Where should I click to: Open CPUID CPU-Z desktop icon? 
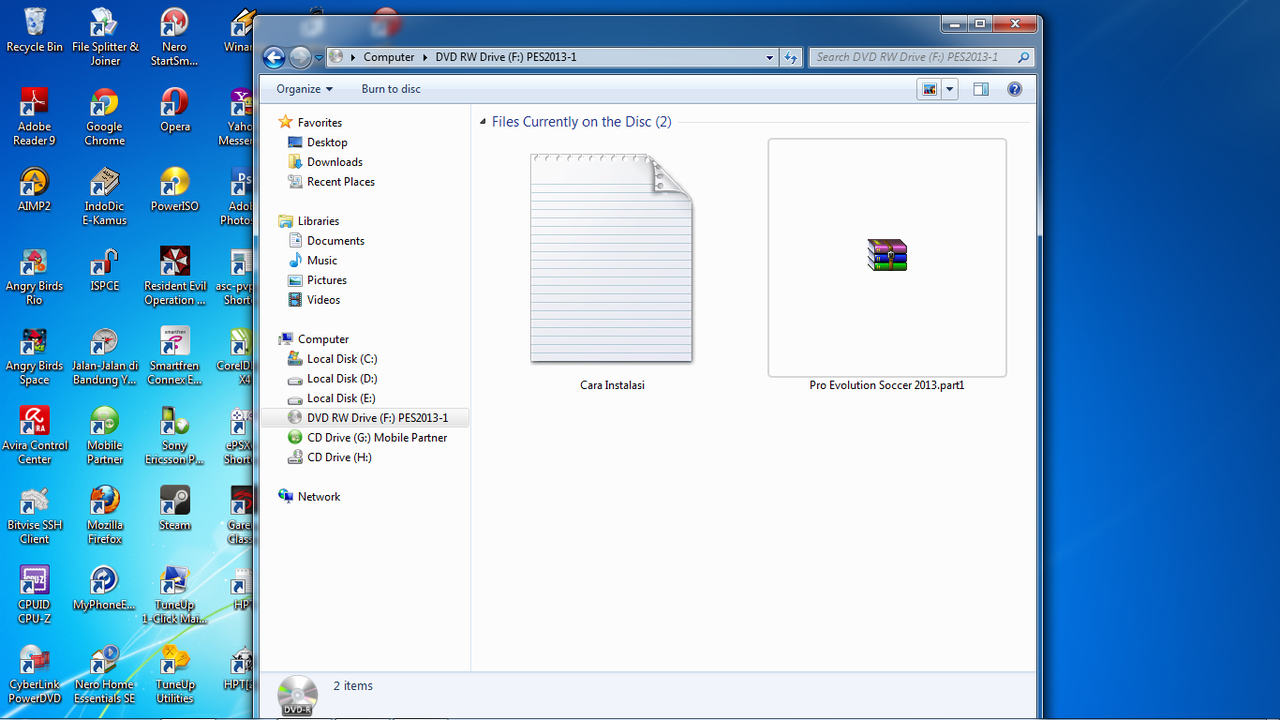coord(34,596)
